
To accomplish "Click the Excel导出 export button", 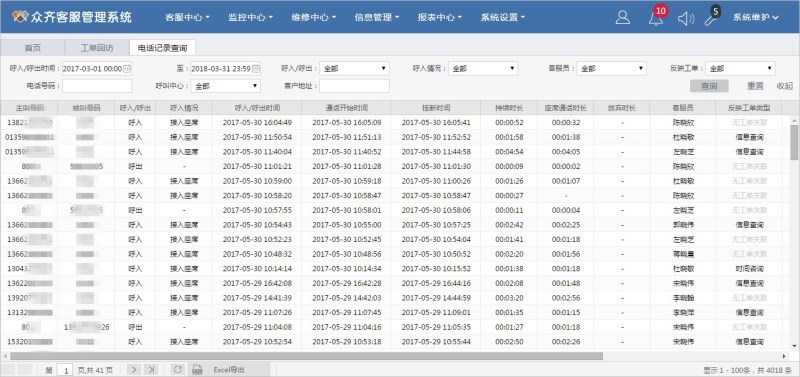I will tap(229, 370).
